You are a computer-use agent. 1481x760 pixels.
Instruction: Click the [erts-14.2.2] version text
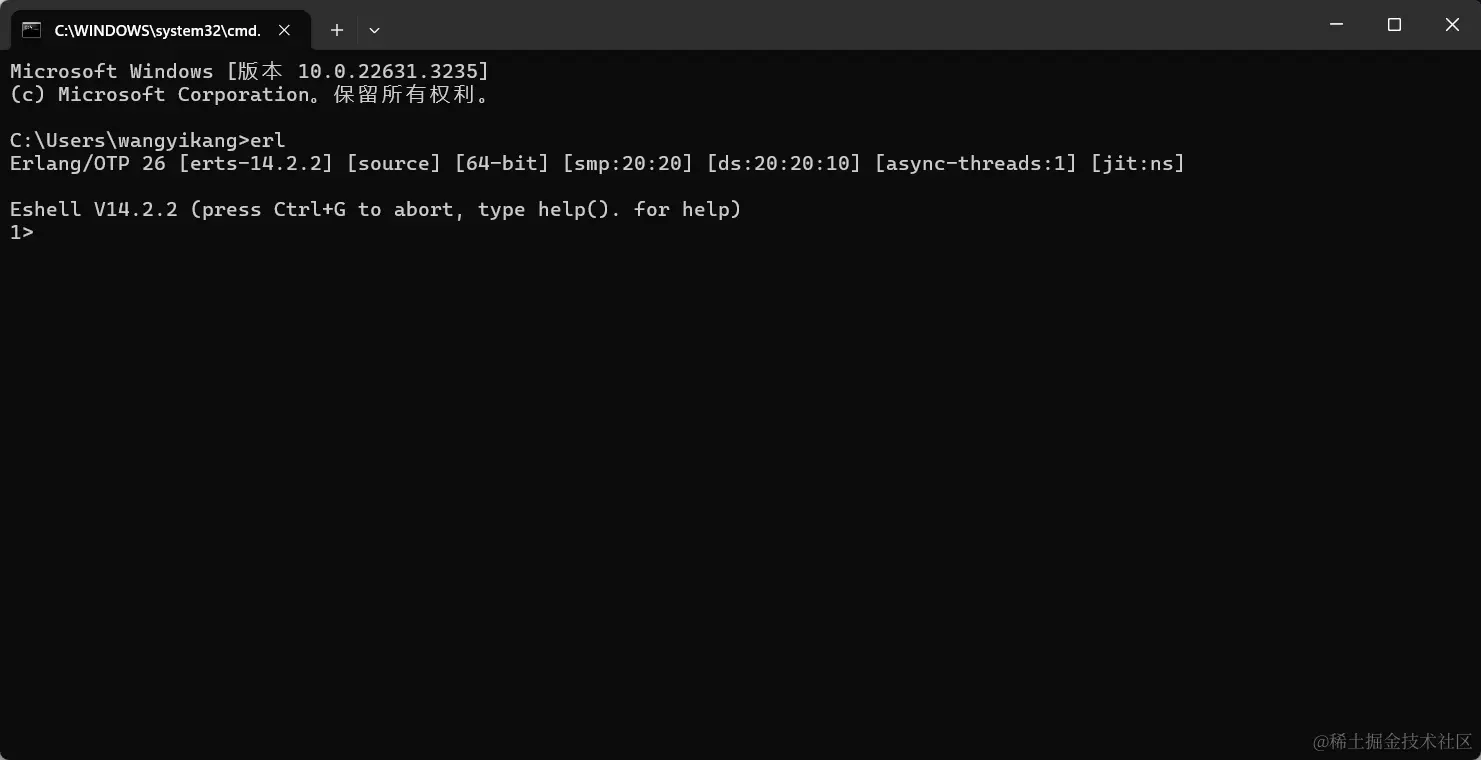coord(255,163)
